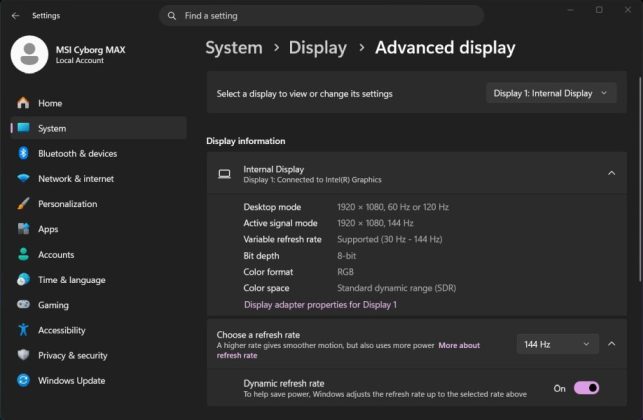Click the System monitor icon in the sidebar
This screenshot has height=420, width=643.
point(23,128)
